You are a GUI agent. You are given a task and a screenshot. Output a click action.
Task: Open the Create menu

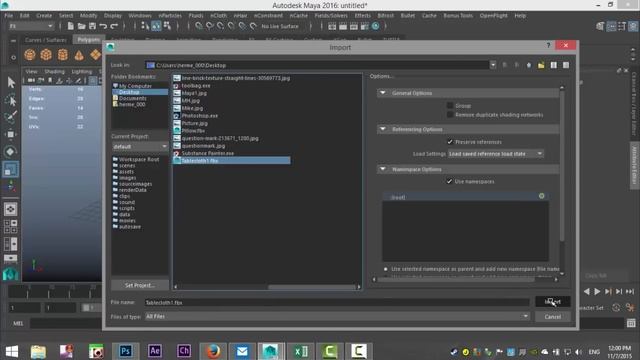[44, 16]
